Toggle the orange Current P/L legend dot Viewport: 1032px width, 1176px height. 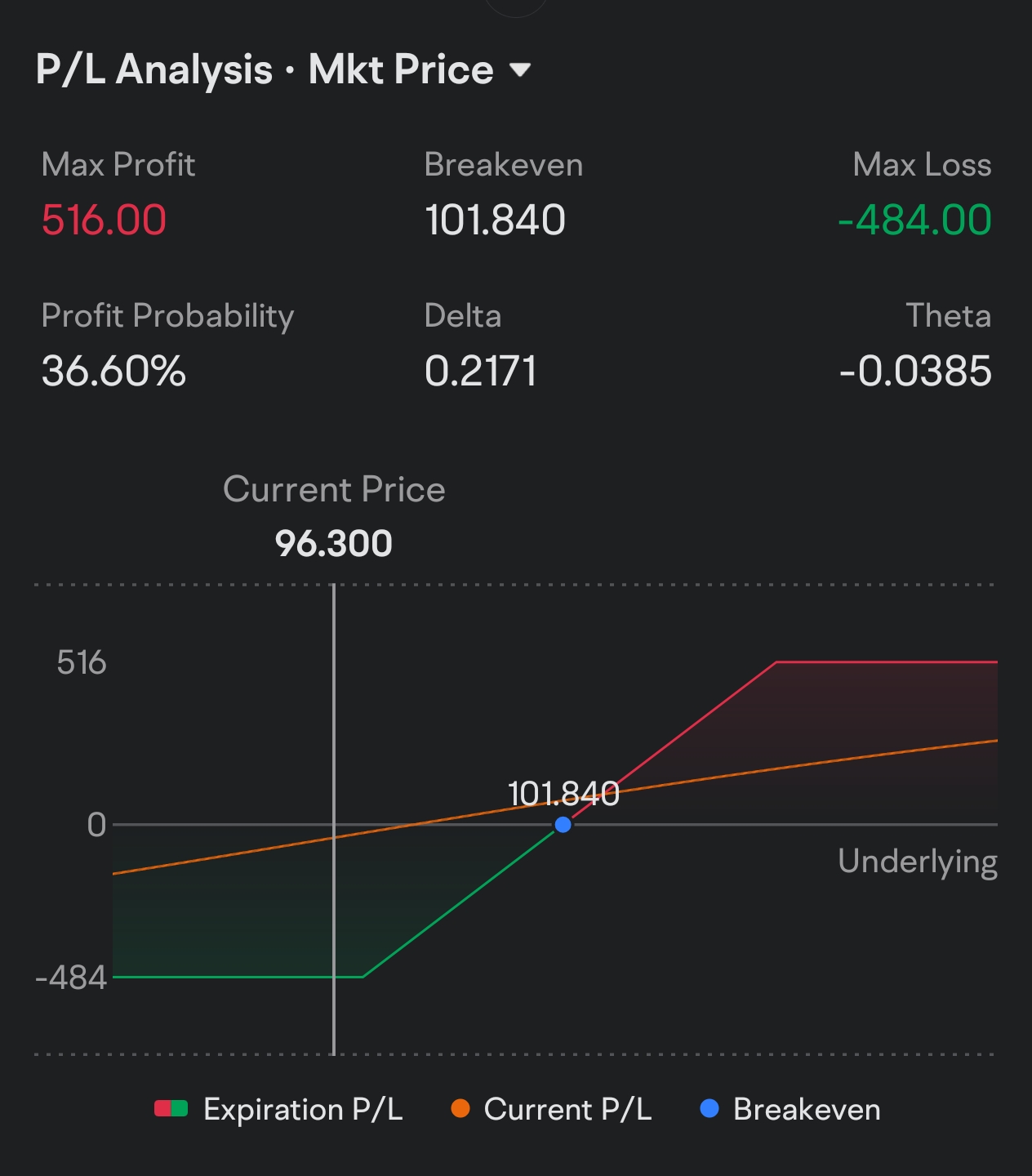460,1109
